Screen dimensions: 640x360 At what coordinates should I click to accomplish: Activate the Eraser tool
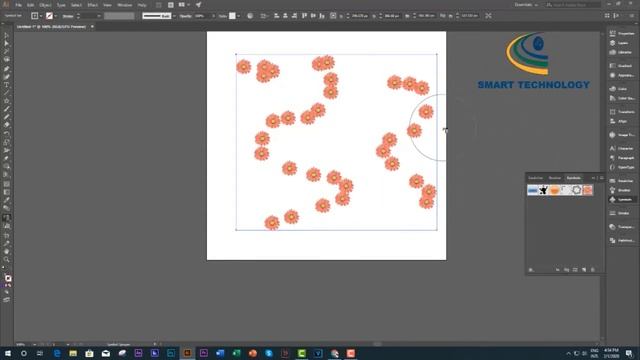(x=6, y=125)
